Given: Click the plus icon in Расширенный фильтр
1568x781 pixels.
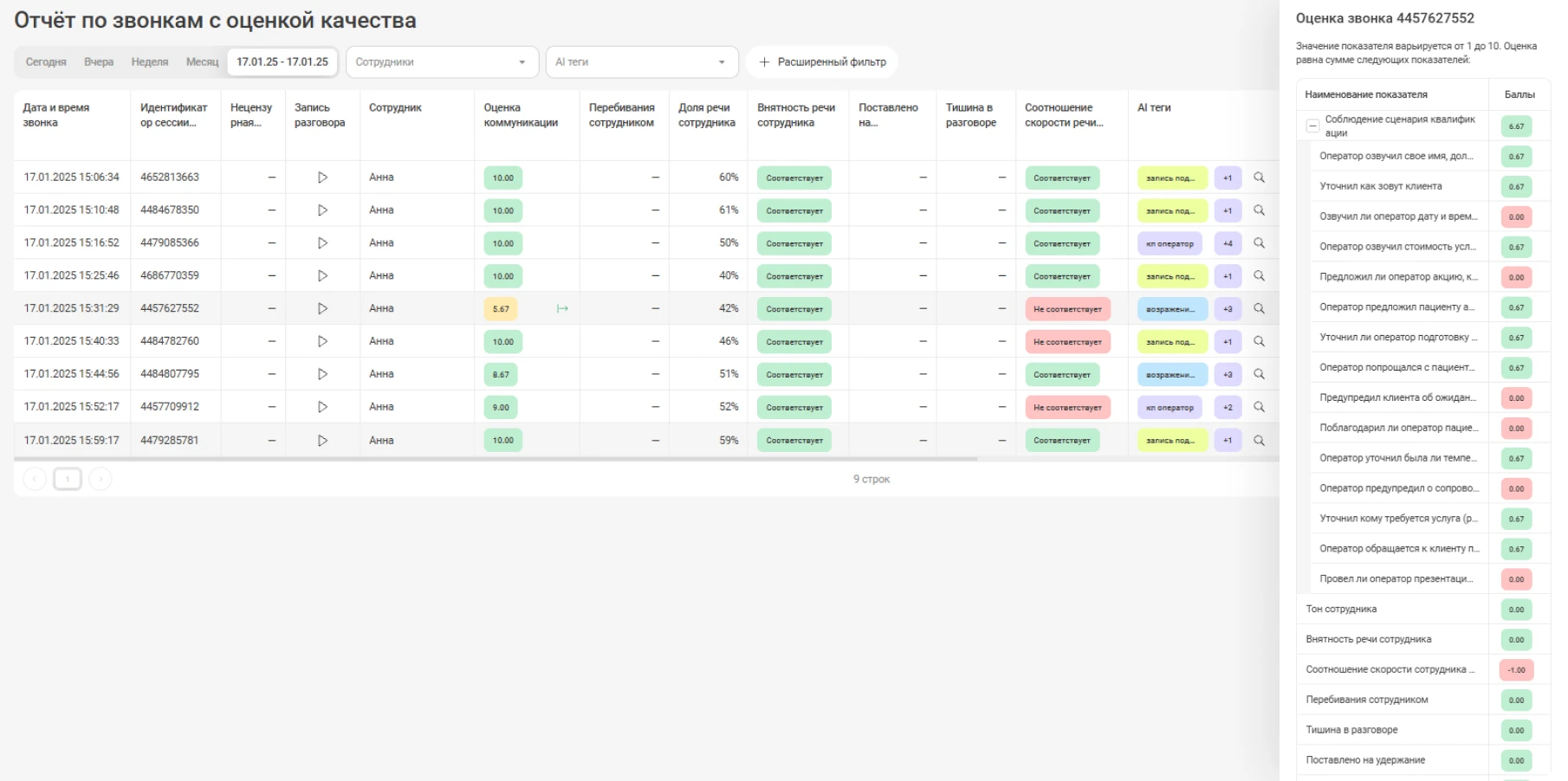Looking at the screenshot, I should pos(764,62).
